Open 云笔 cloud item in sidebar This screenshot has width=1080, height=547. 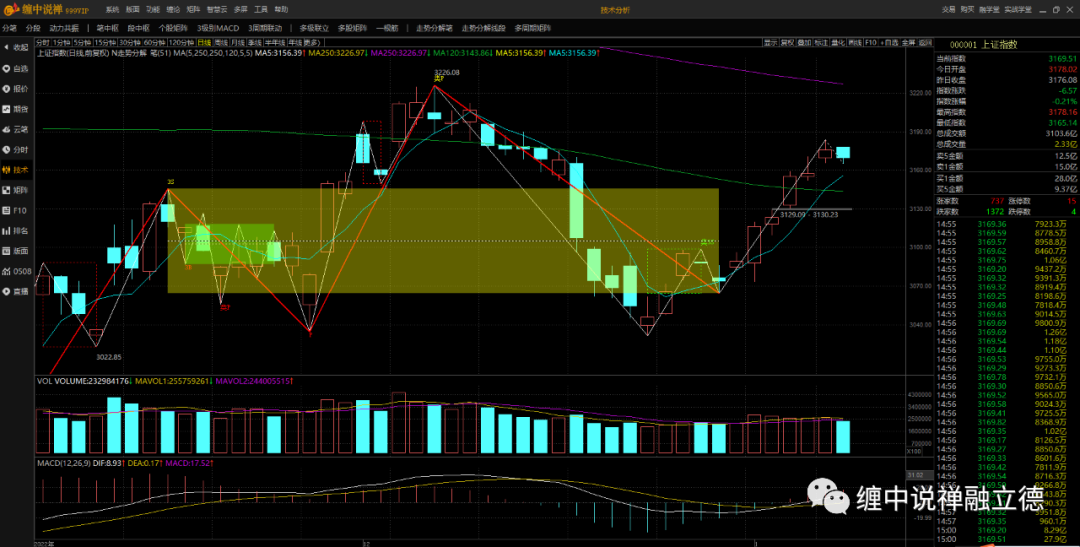point(17,129)
